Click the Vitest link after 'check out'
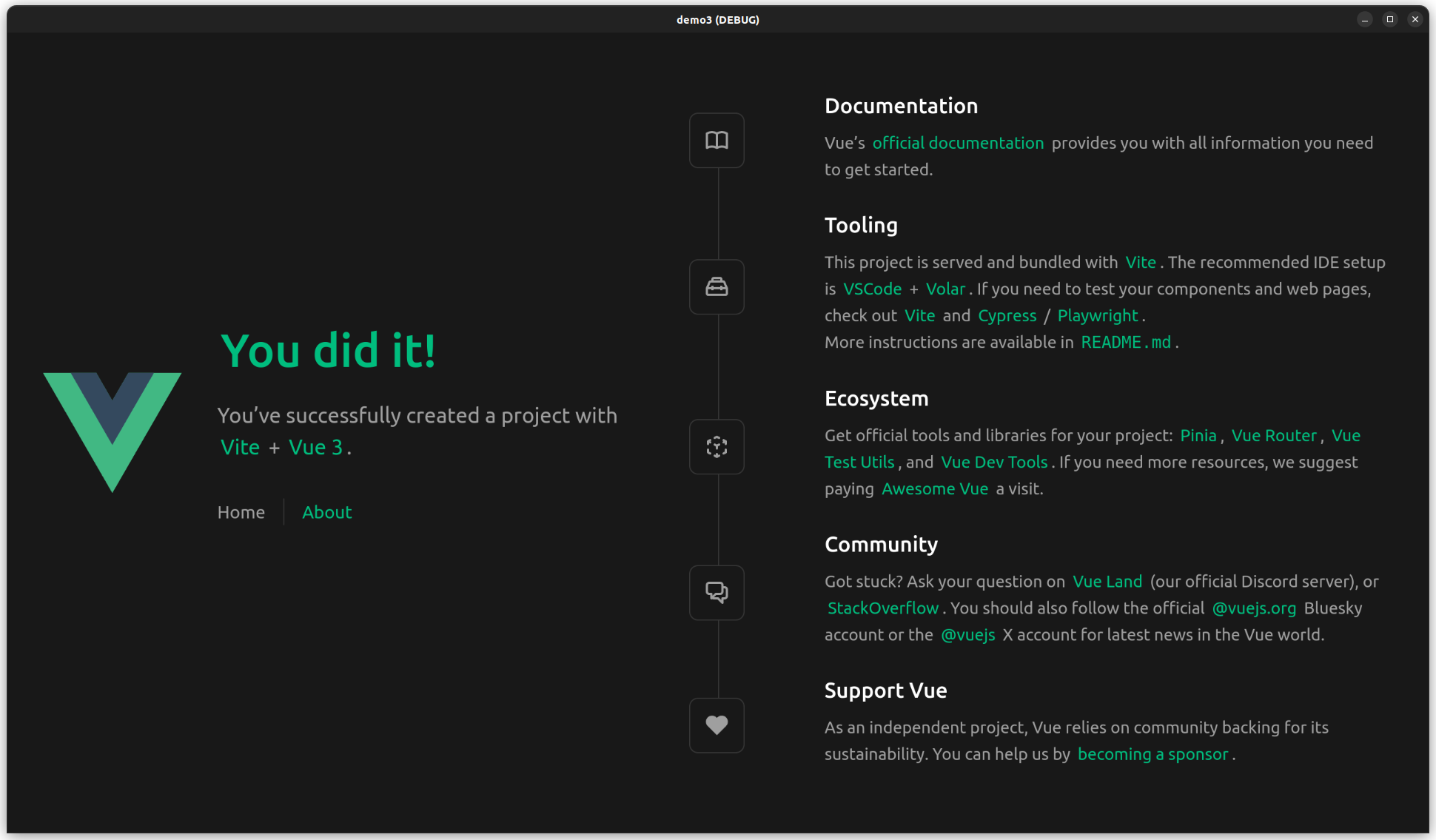Image resolution: width=1436 pixels, height=840 pixels. pyautogui.click(x=919, y=315)
